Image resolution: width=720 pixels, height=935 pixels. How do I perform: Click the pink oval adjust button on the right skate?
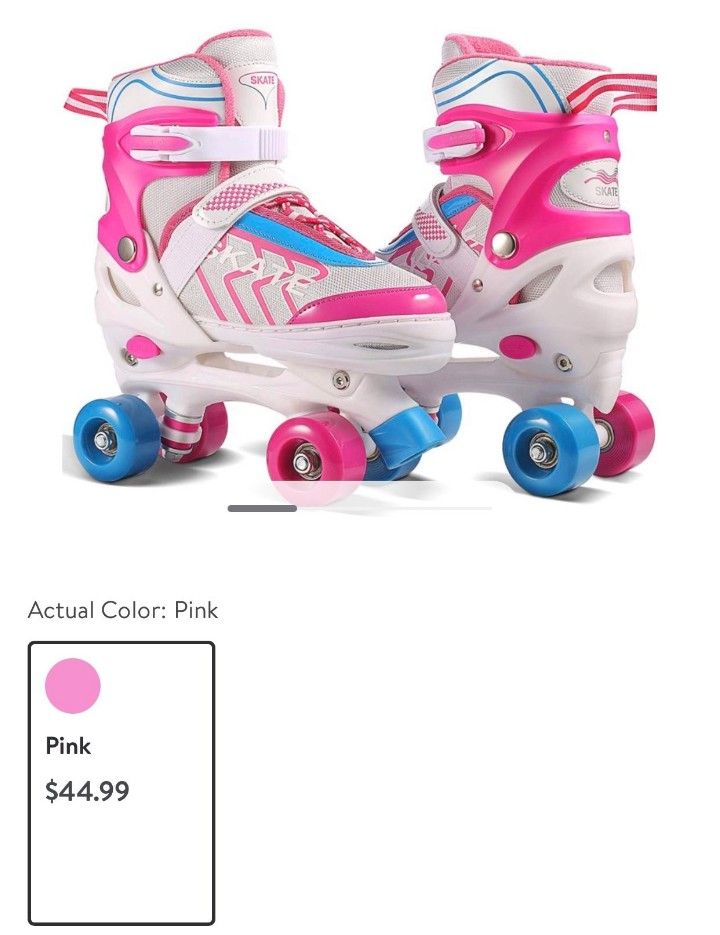tap(517, 347)
